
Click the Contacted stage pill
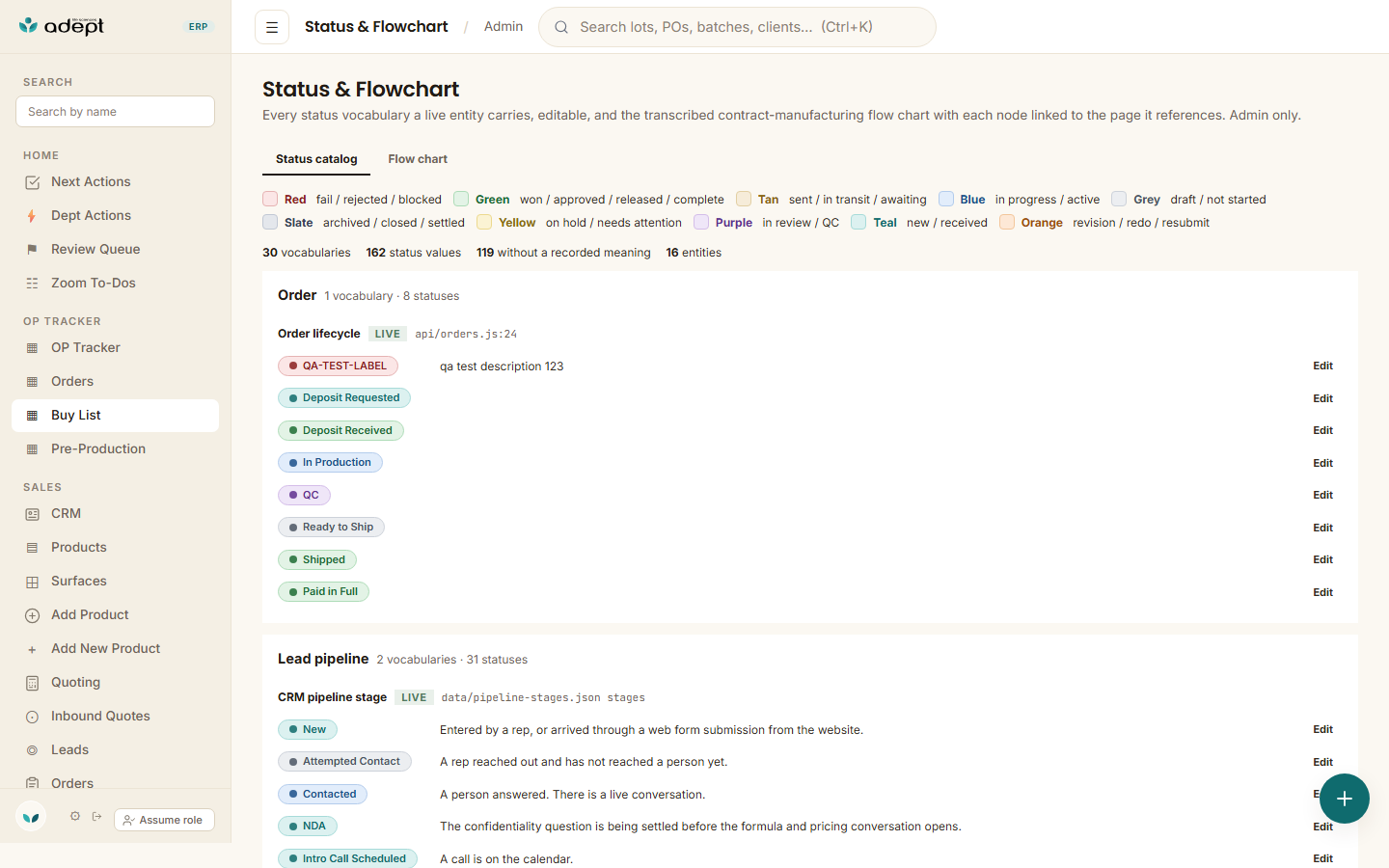click(x=322, y=795)
